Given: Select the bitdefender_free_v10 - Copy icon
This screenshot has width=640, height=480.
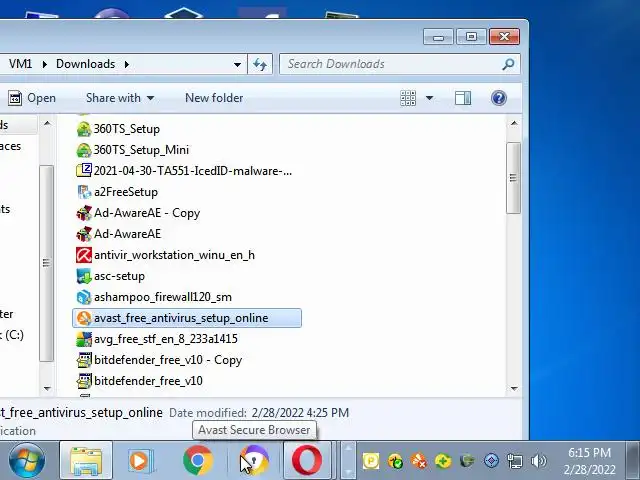Looking at the screenshot, I should pos(84,360).
